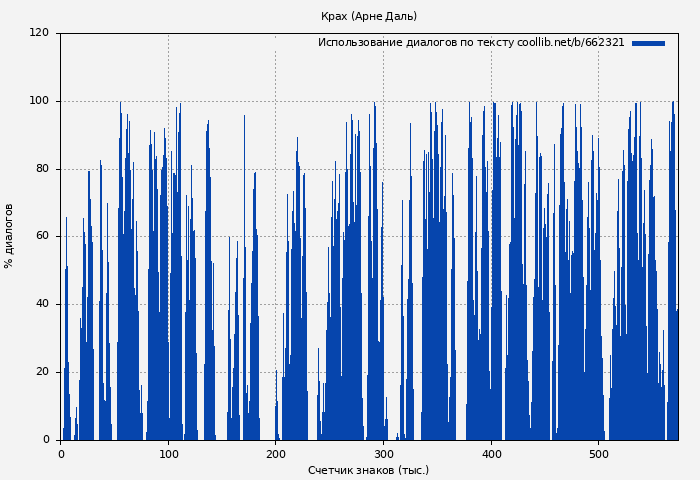Click the 300 tick label on the x-axis
The height and width of the screenshot is (480, 700).
click(383, 454)
